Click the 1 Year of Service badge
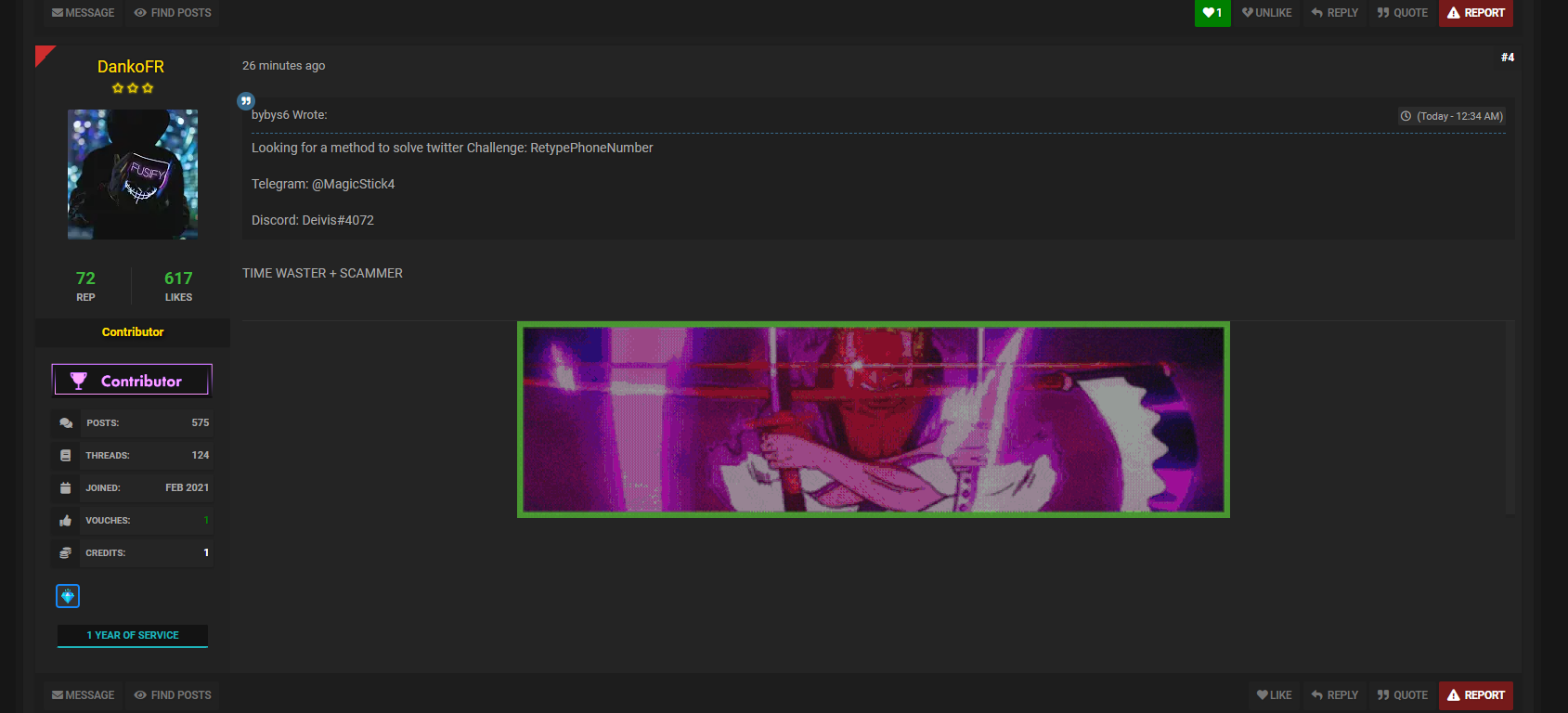The width and height of the screenshot is (1568, 713). pyautogui.click(x=133, y=636)
